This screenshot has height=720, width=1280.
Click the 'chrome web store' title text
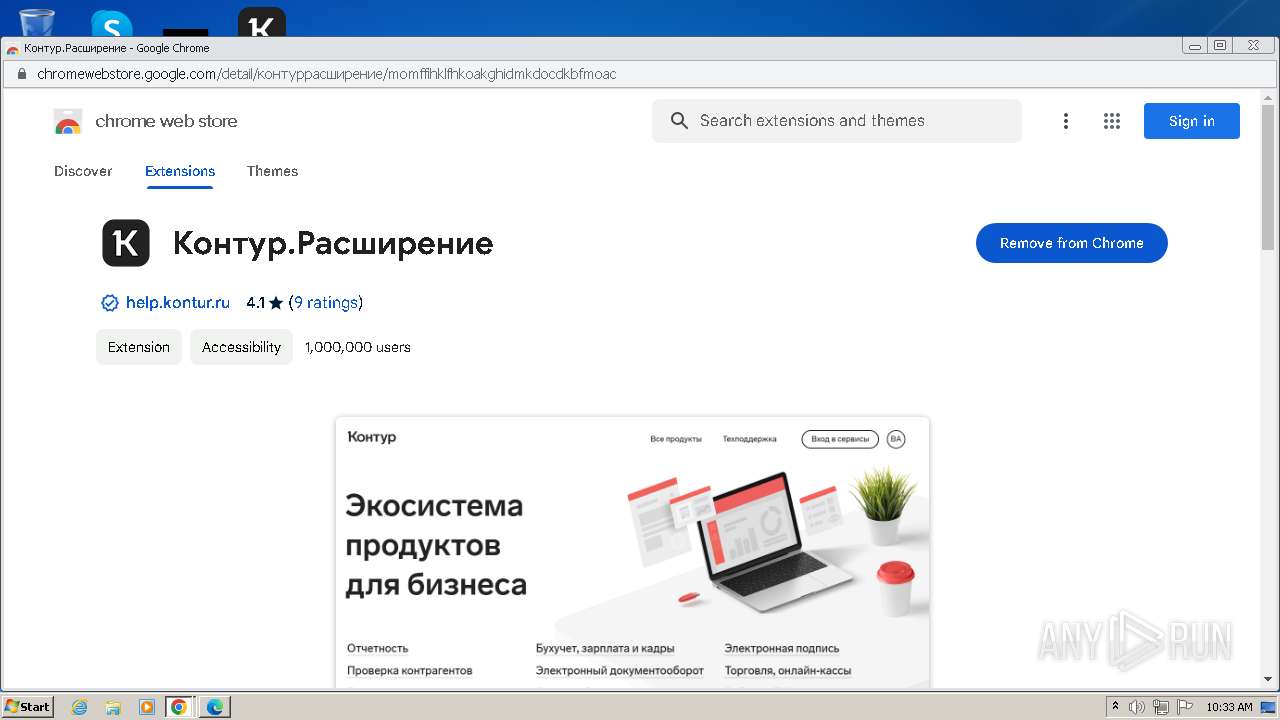click(x=166, y=121)
